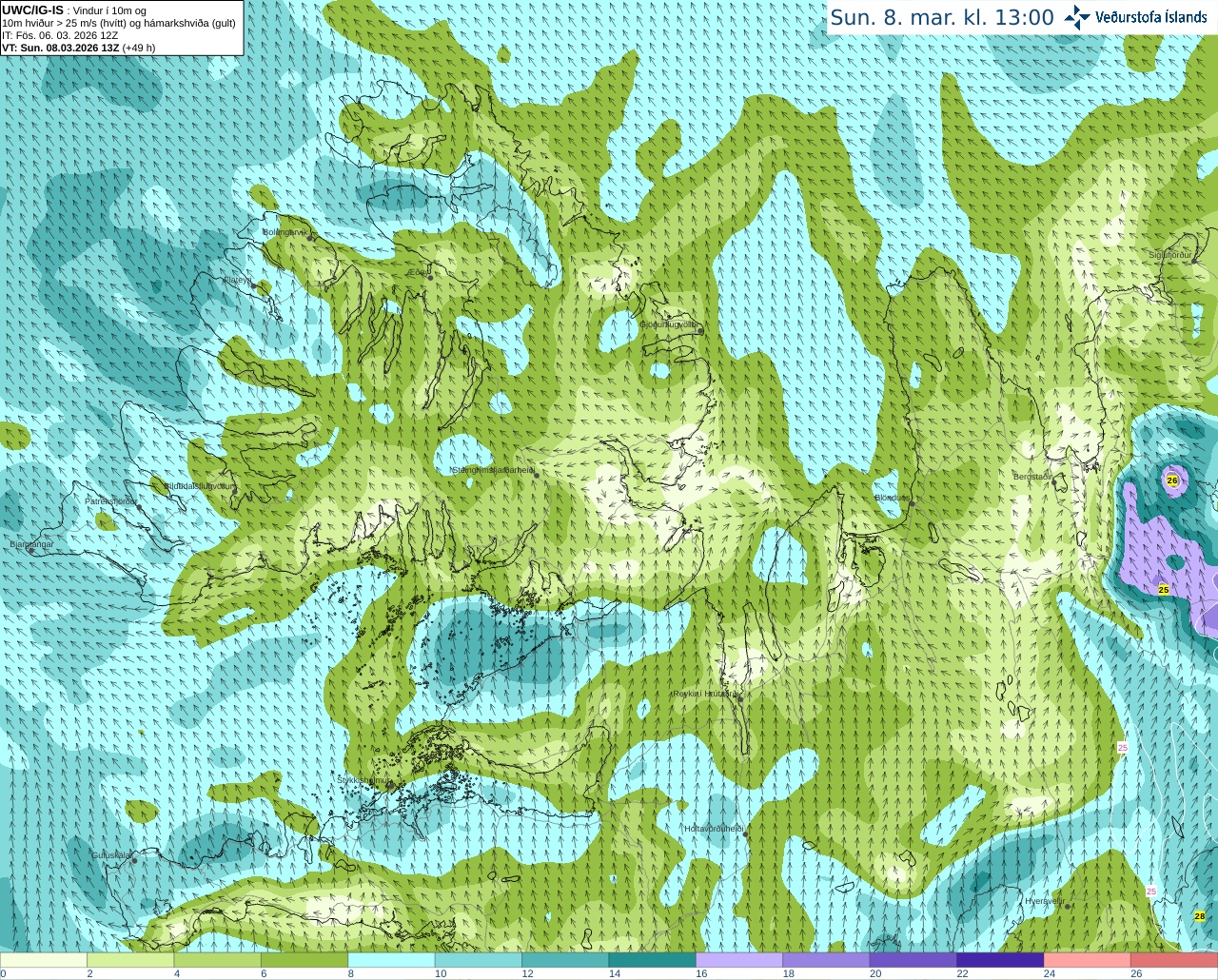The image size is (1218, 980).
Task: Click the UWC/IG-IS model title line
Action: click(x=73, y=10)
